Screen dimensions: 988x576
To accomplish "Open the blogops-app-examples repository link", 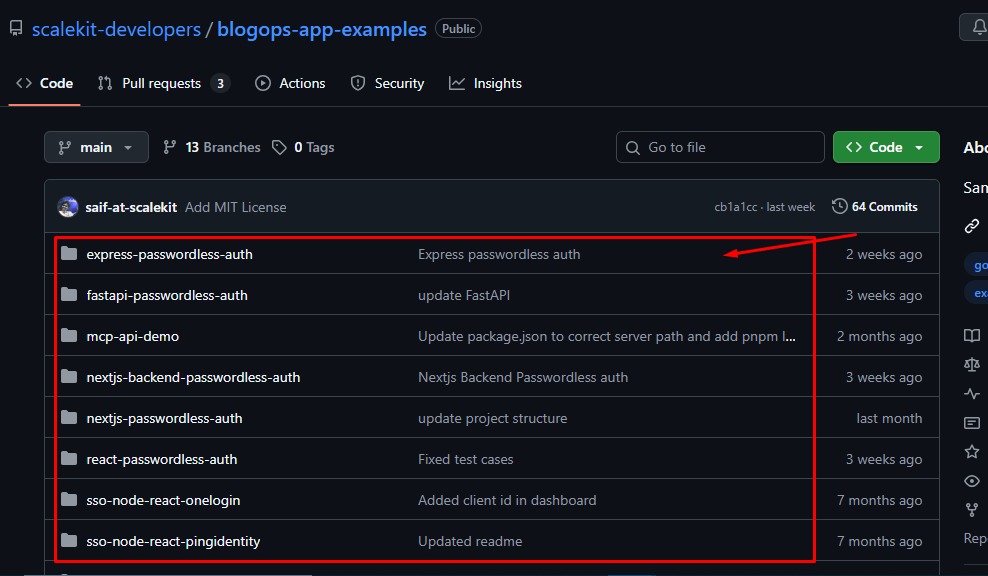I will (321, 29).
